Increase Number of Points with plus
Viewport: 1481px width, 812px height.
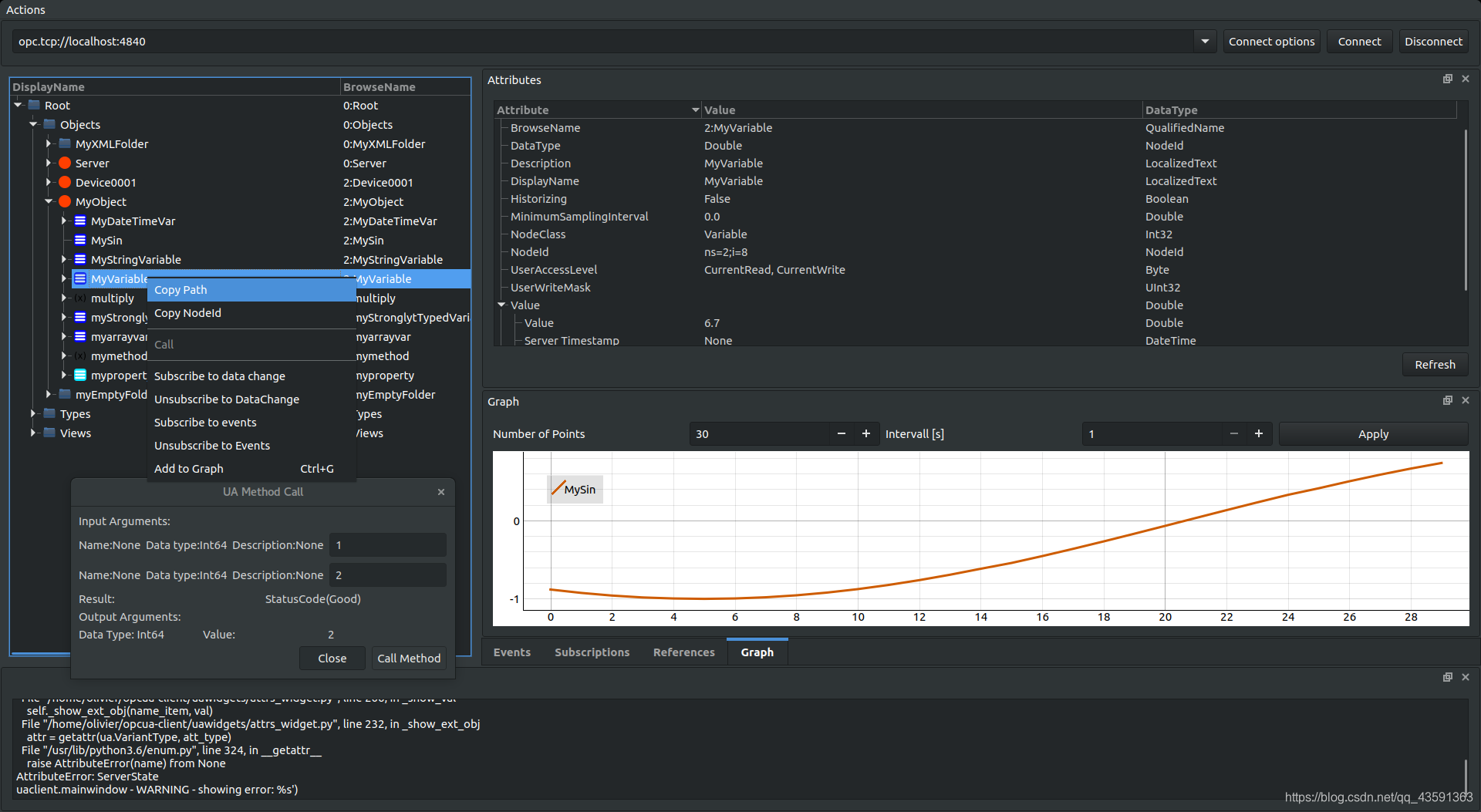(866, 434)
